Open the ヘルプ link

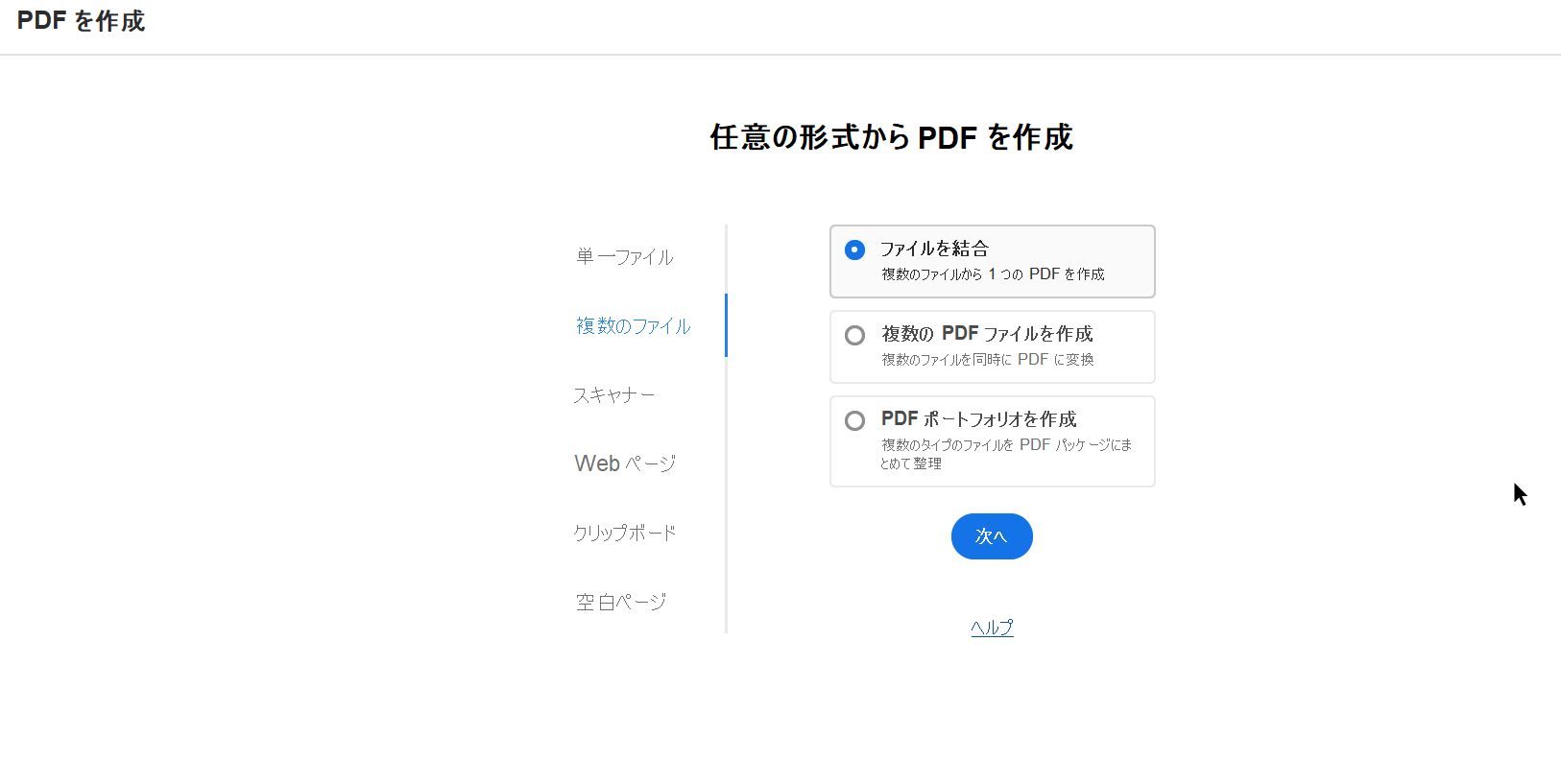tap(990, 627)
